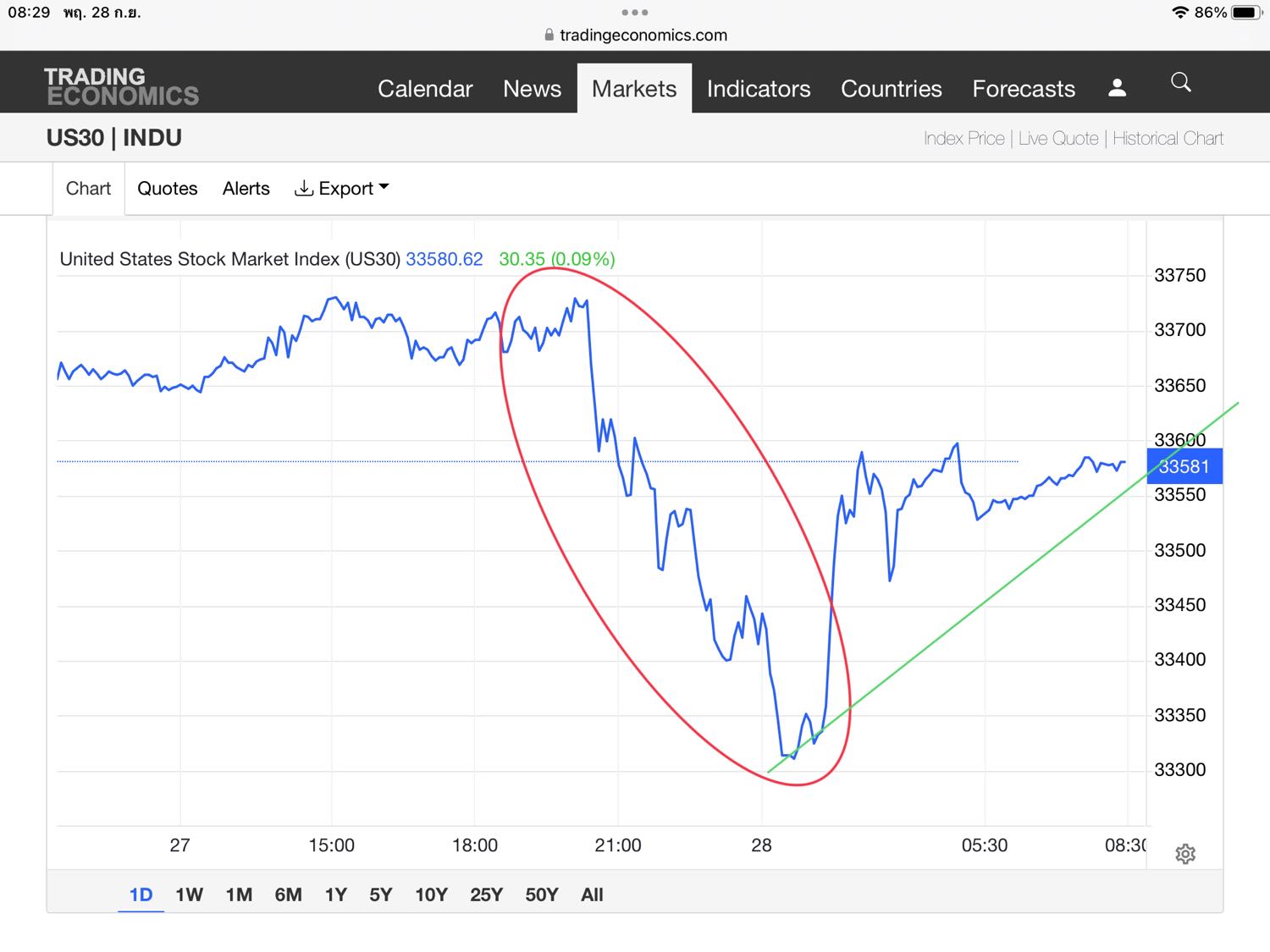Tap the Trading Economics logo
This screenshot has width=1270, height=952.
pos(122,87)
